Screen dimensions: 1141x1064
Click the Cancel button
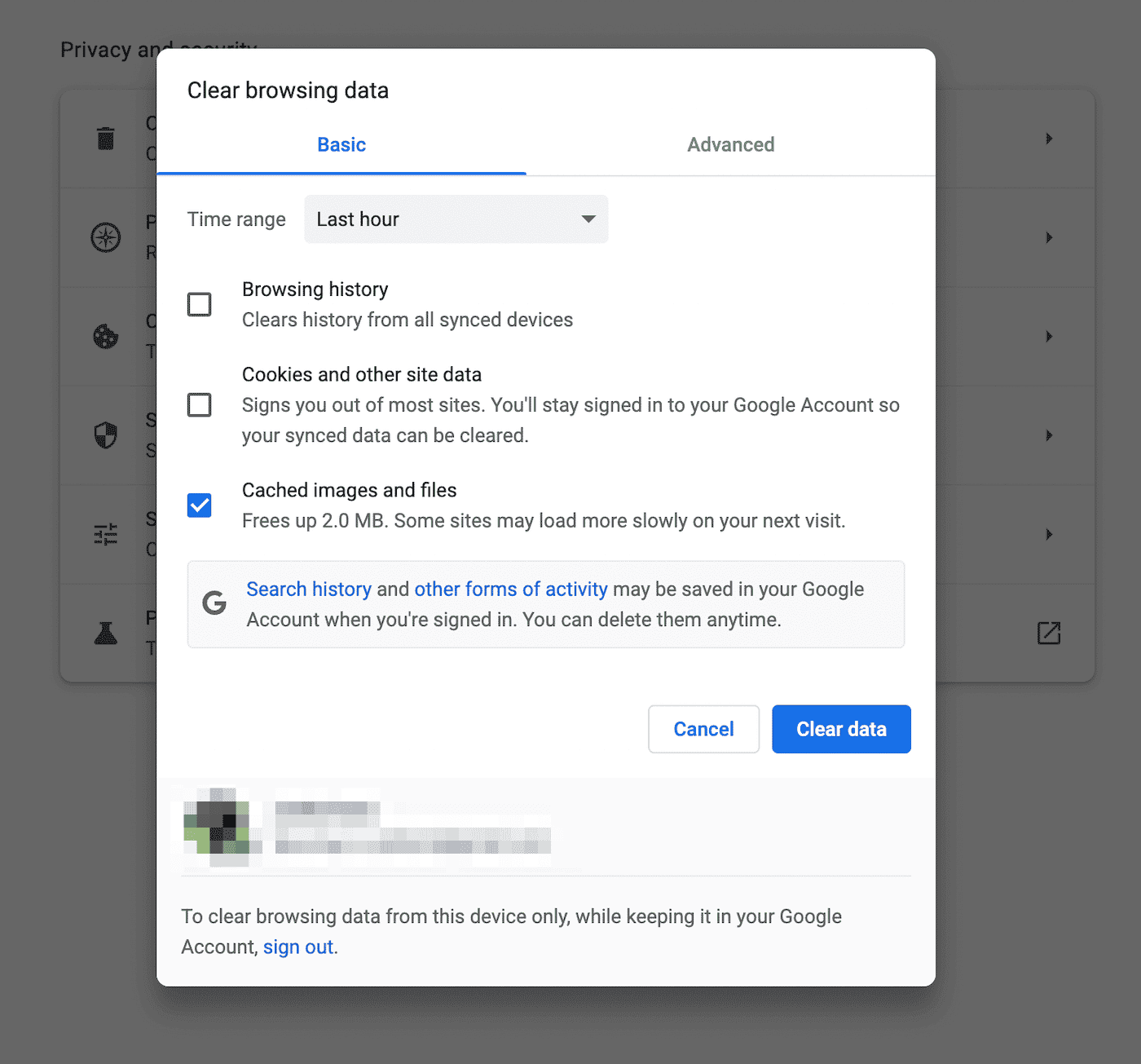[703, 728]
